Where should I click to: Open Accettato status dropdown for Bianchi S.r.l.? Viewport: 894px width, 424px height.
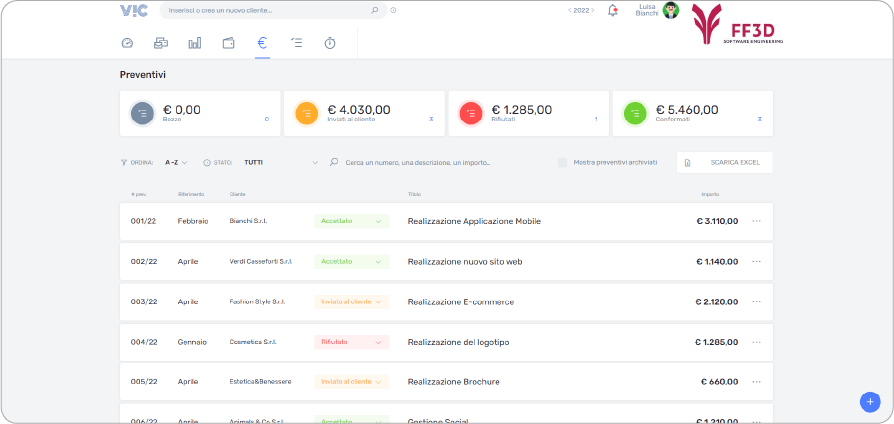(x=351, y=221)
